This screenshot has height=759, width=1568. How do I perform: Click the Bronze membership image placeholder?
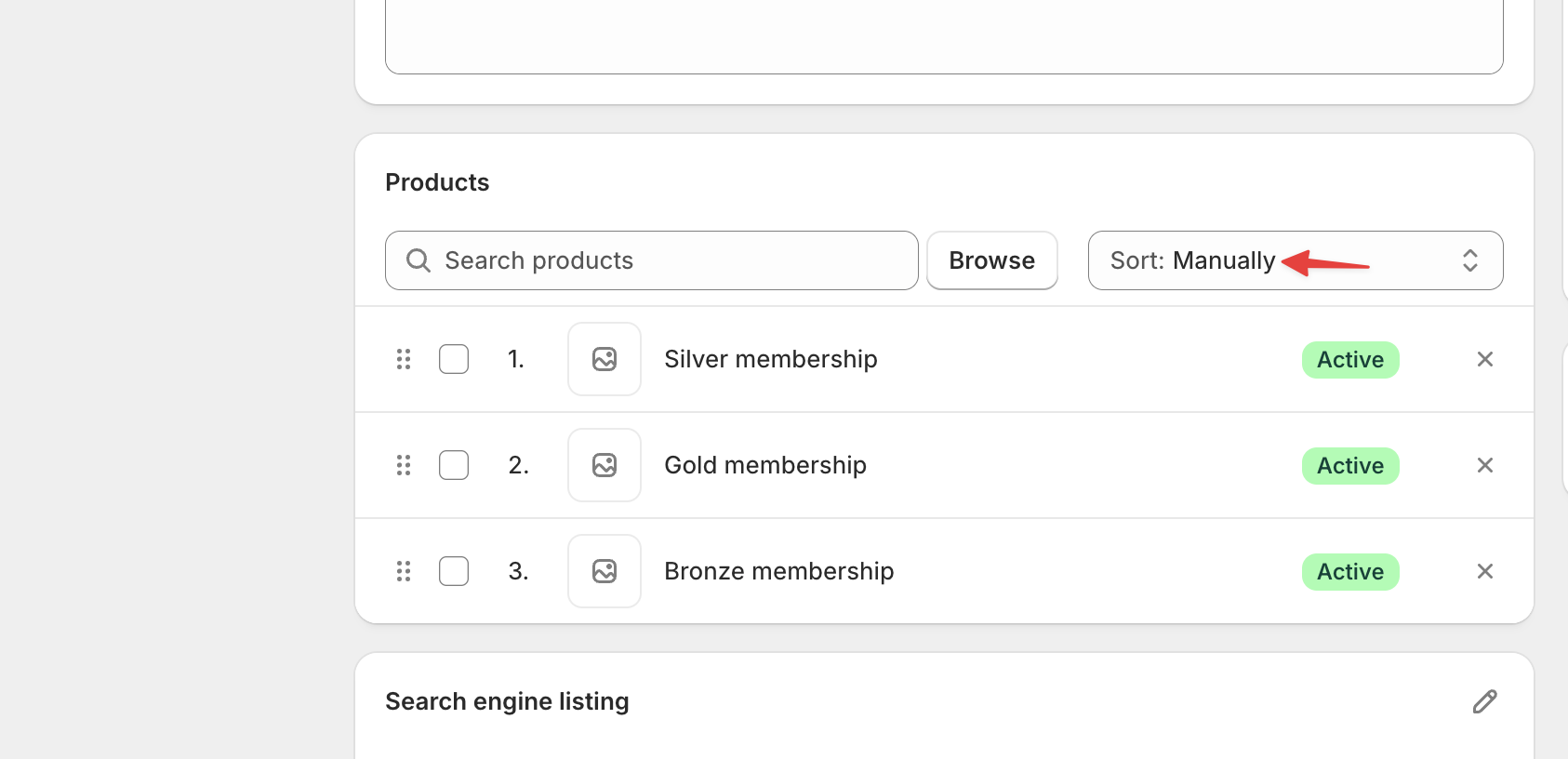[605, 571]
